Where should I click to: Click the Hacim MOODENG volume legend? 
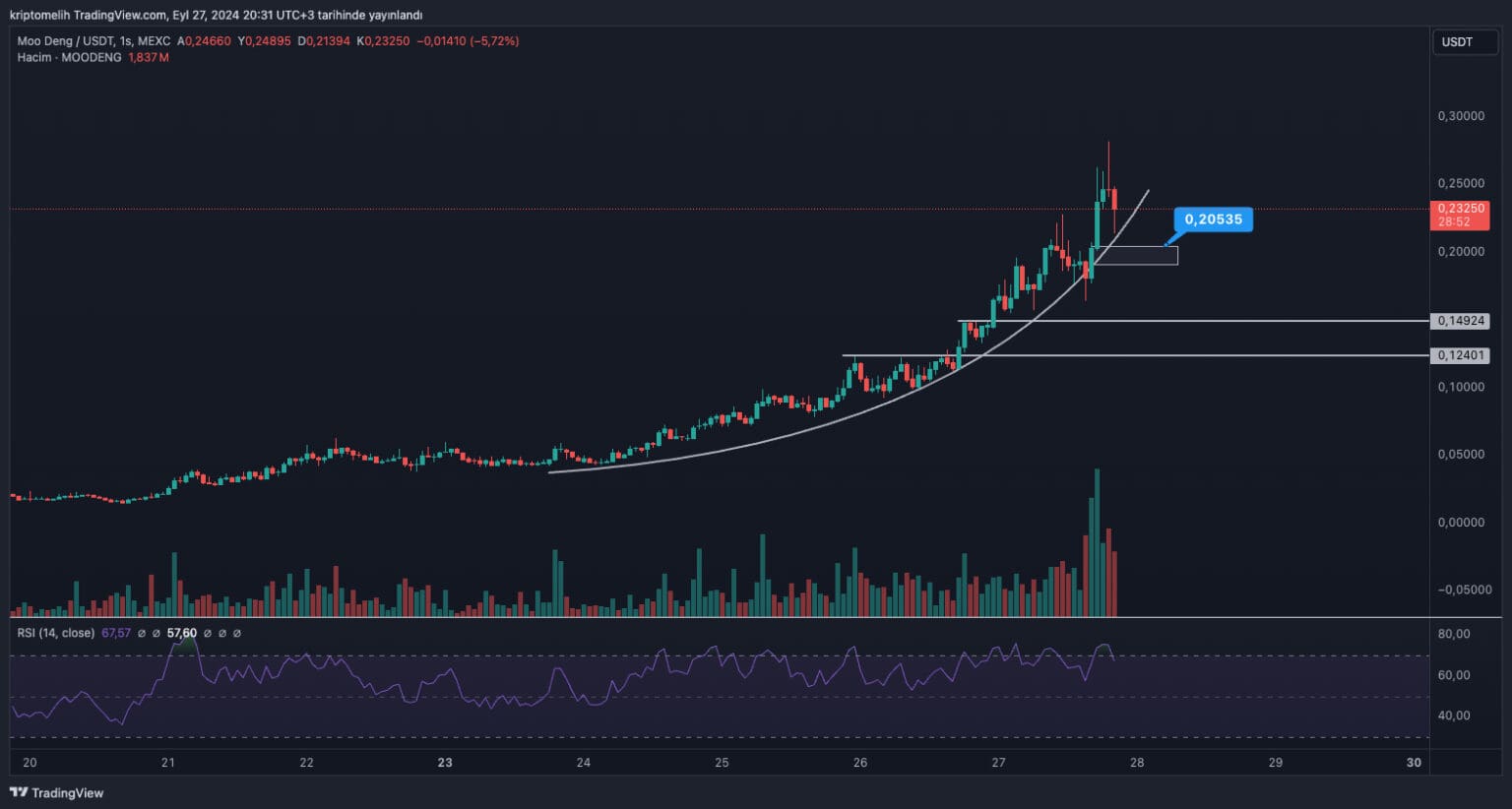69,57
